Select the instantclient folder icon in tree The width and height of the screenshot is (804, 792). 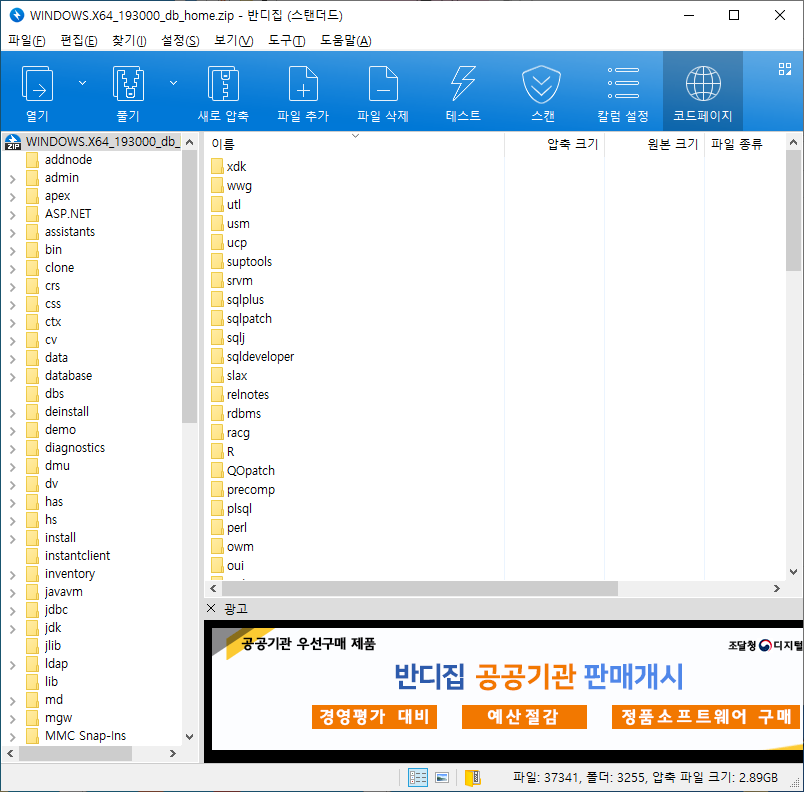(32, 556)
